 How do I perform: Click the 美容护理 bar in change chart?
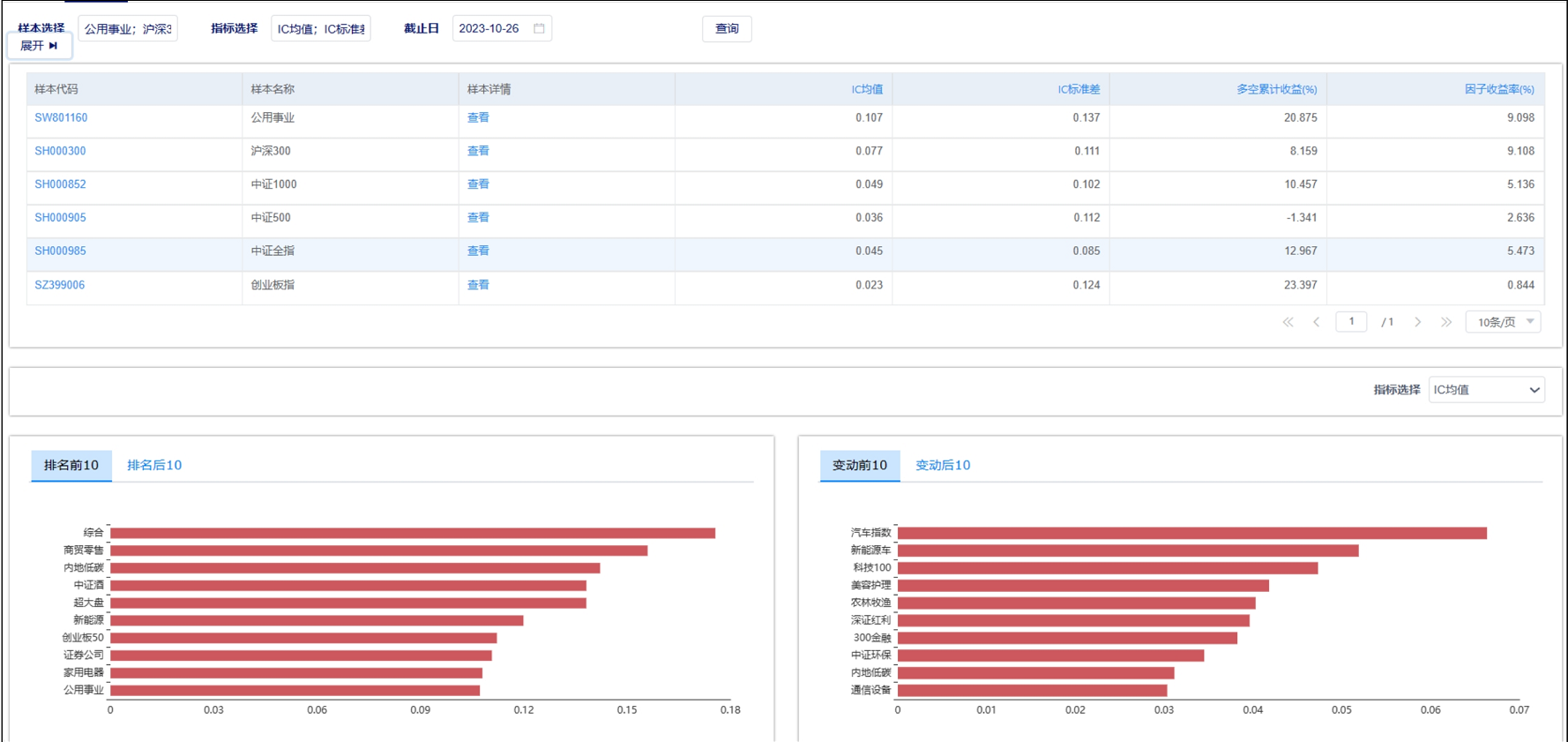tap(1083, 586)
